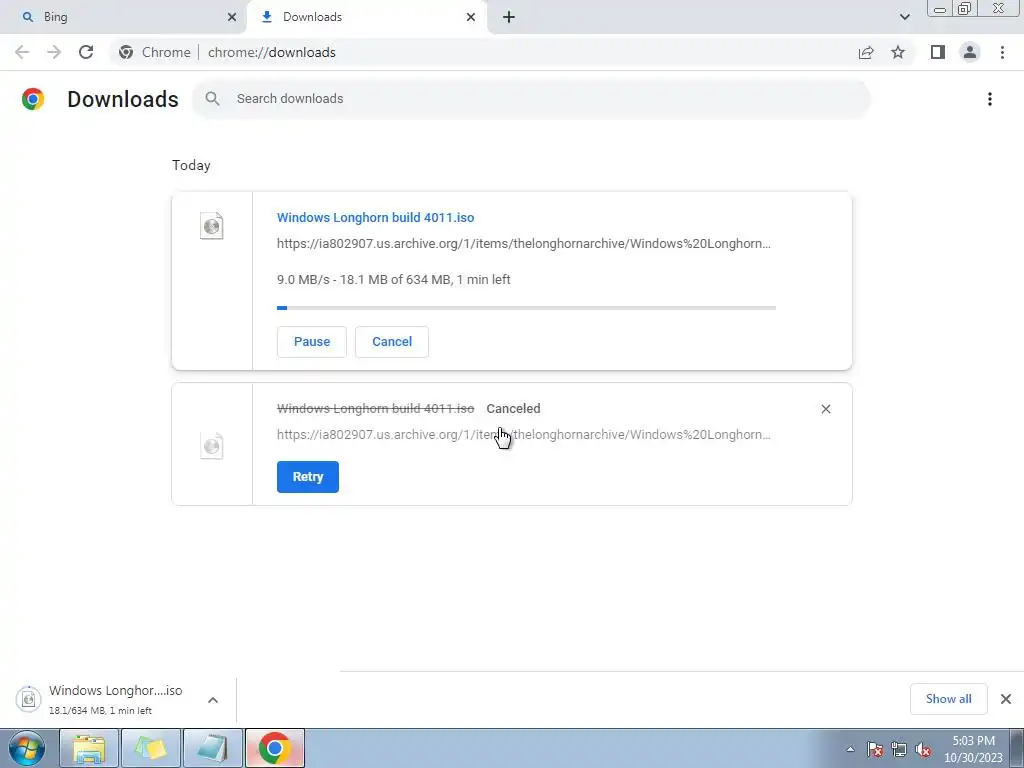
Task: Open the muted volume tray icon
Action: click(923, 749)
